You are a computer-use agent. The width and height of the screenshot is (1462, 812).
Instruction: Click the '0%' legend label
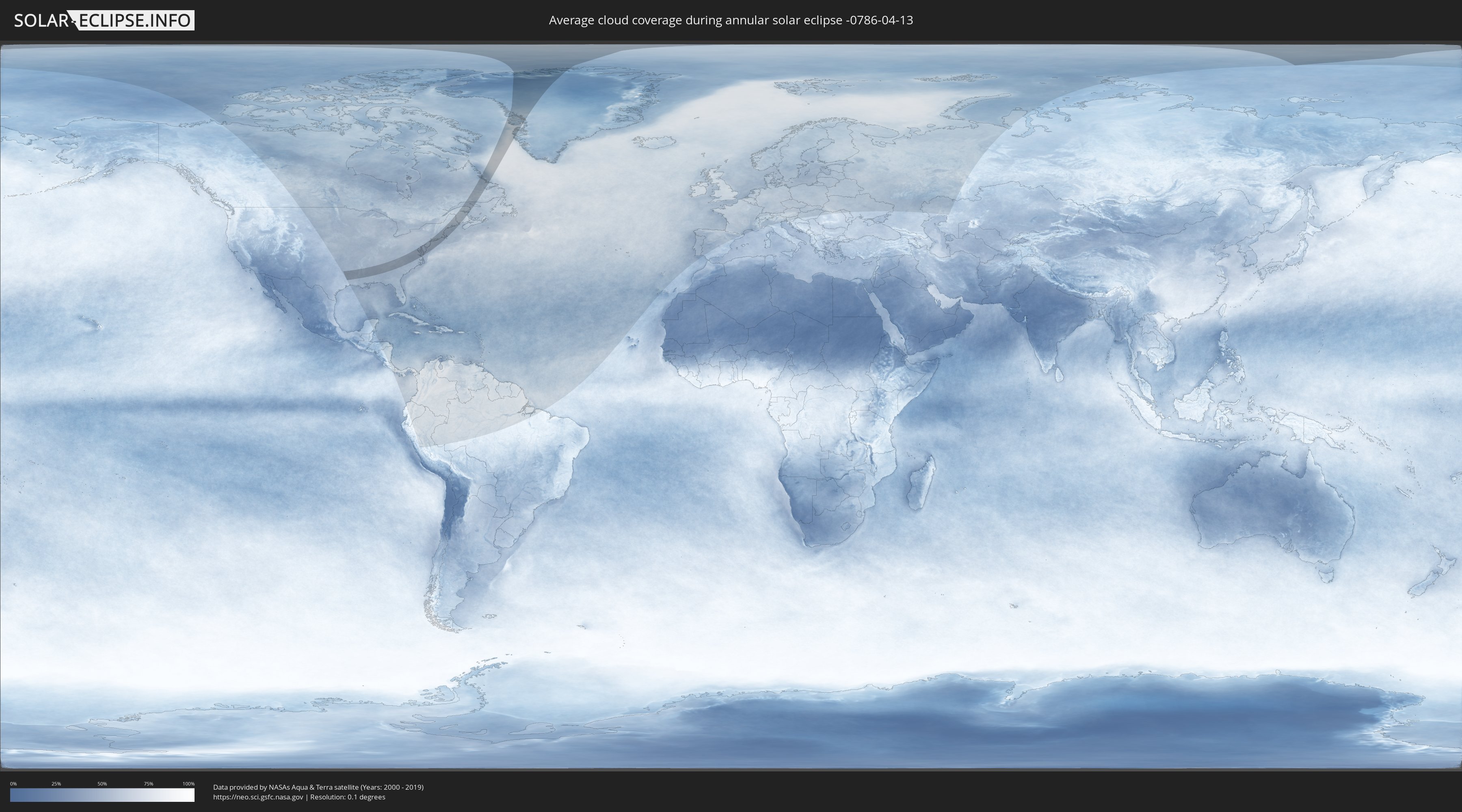(13, 784)
